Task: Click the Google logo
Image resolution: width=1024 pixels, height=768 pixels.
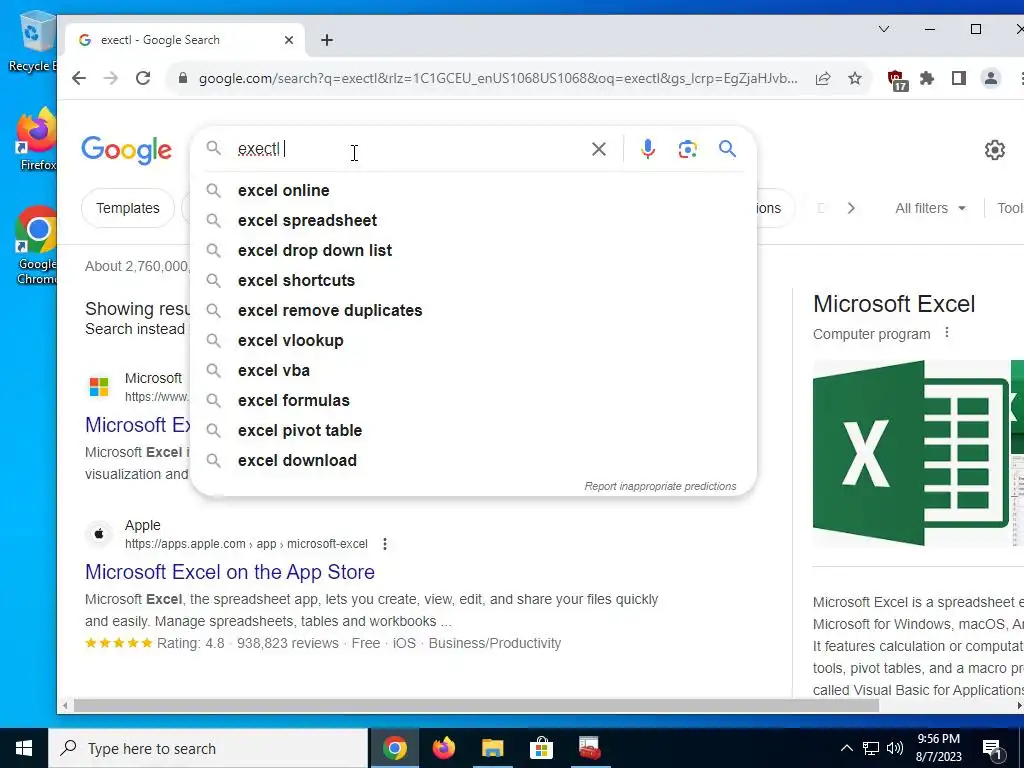Action: (x=127, y=151)
